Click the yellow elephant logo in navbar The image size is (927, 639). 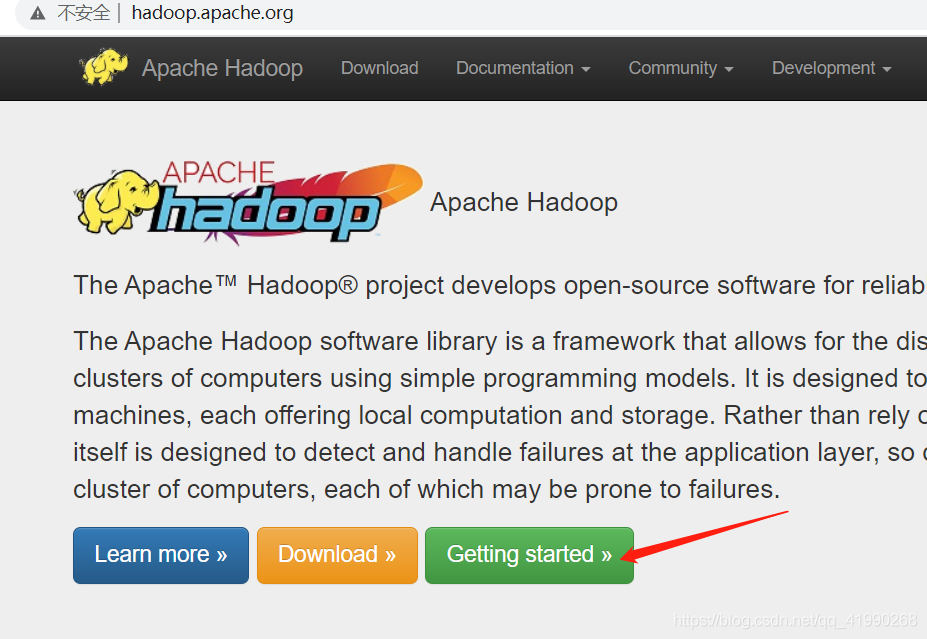coord(103,67)
